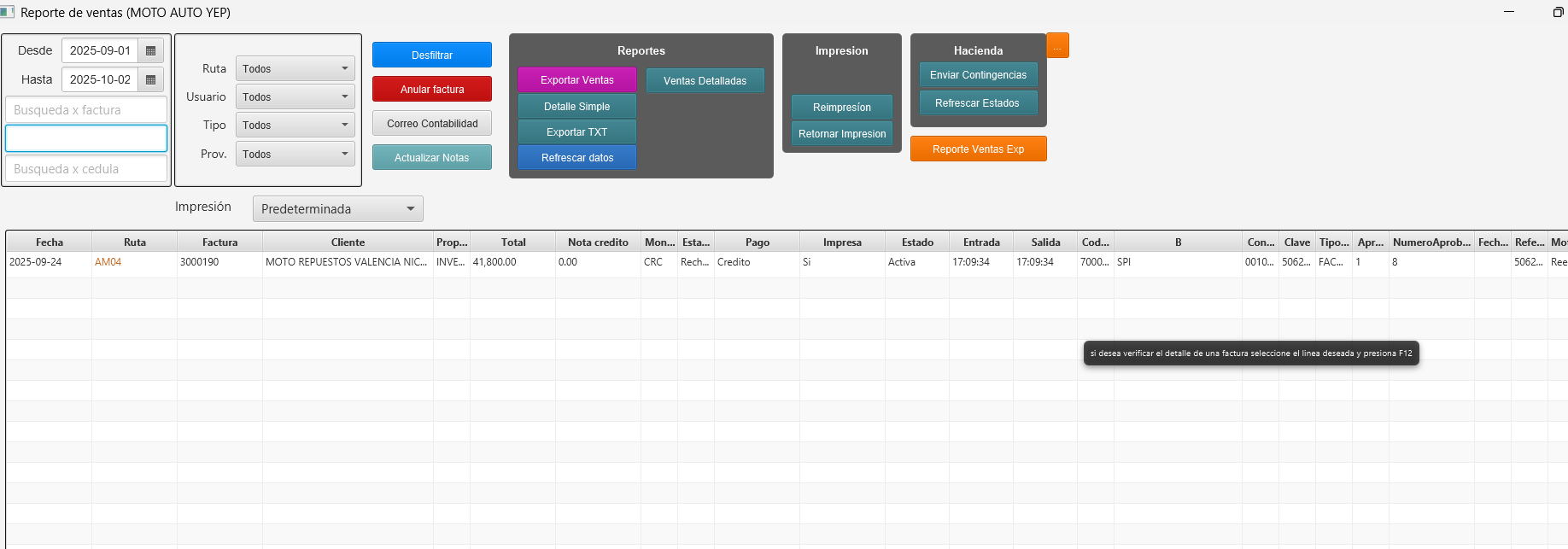Select the invoice row 3000190
The width and height of the screenshot is (1568, 549).
(219, 262)
